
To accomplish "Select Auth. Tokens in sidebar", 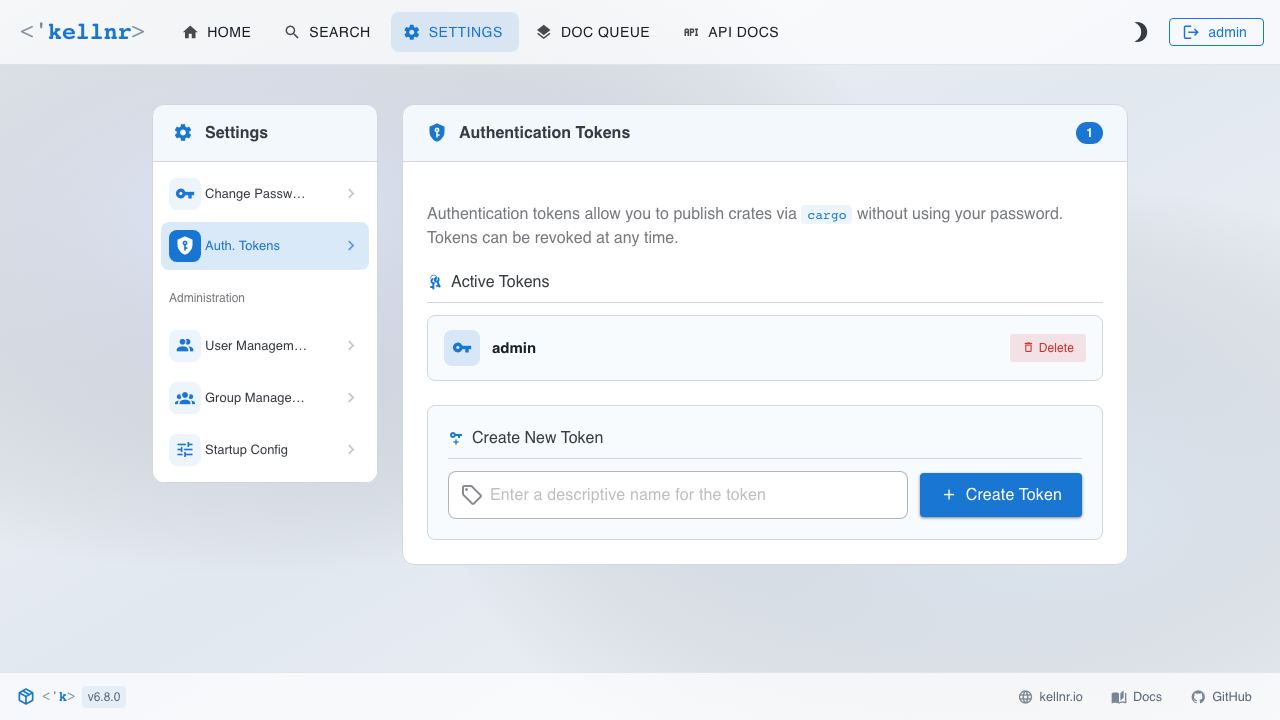I will (x=265, y=246).
